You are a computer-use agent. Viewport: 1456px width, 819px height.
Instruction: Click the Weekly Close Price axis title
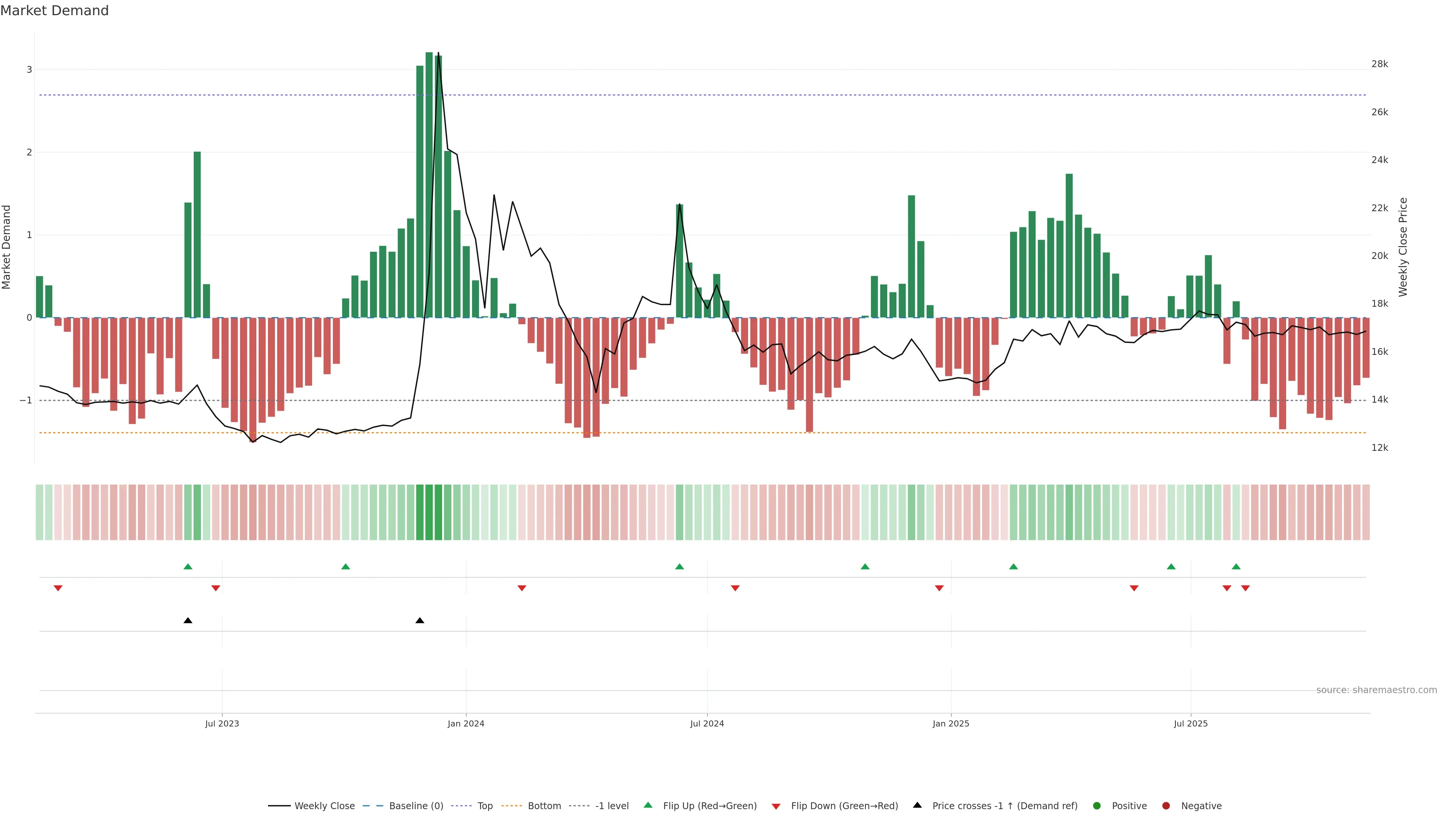[x=1403, y=247]
